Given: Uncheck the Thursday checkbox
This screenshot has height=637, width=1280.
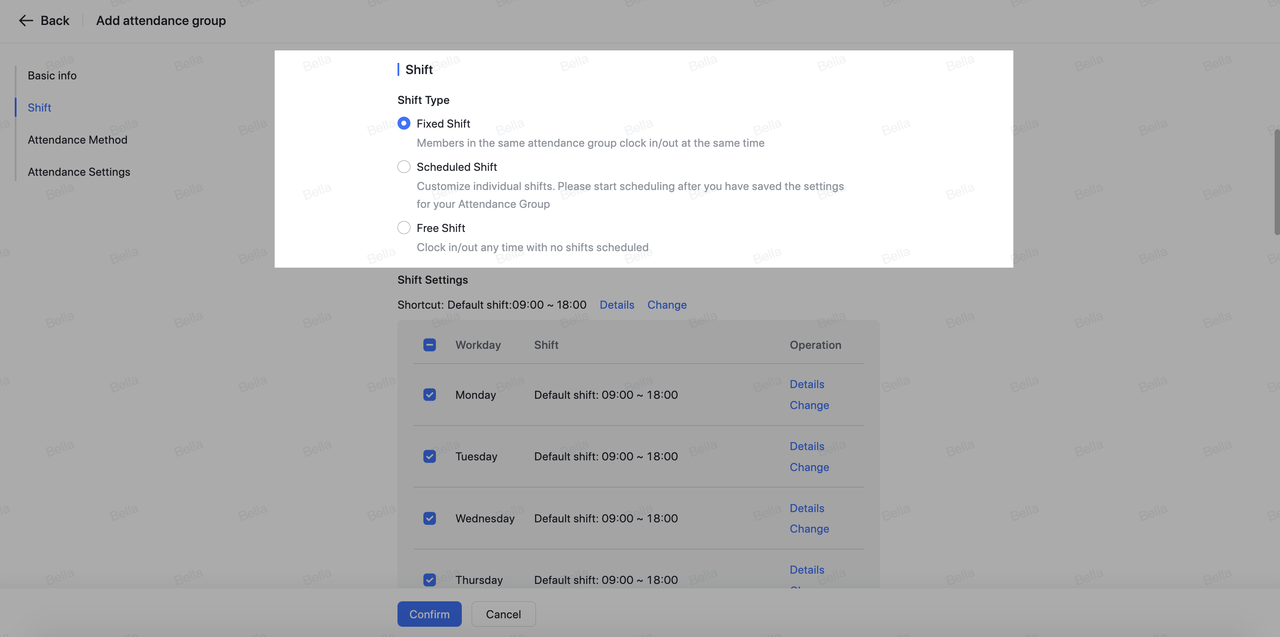Looking at the screenshot, I should point(430,580).
